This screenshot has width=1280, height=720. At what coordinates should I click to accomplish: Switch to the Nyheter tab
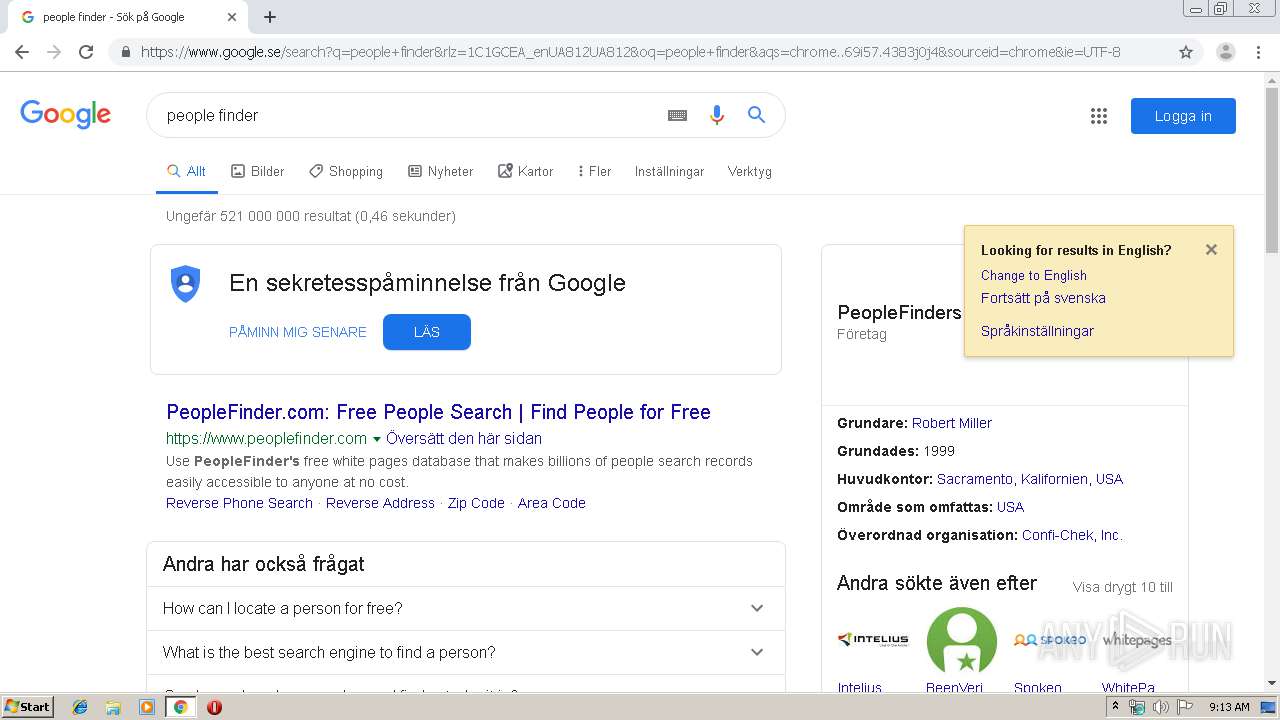coord(441,172)
